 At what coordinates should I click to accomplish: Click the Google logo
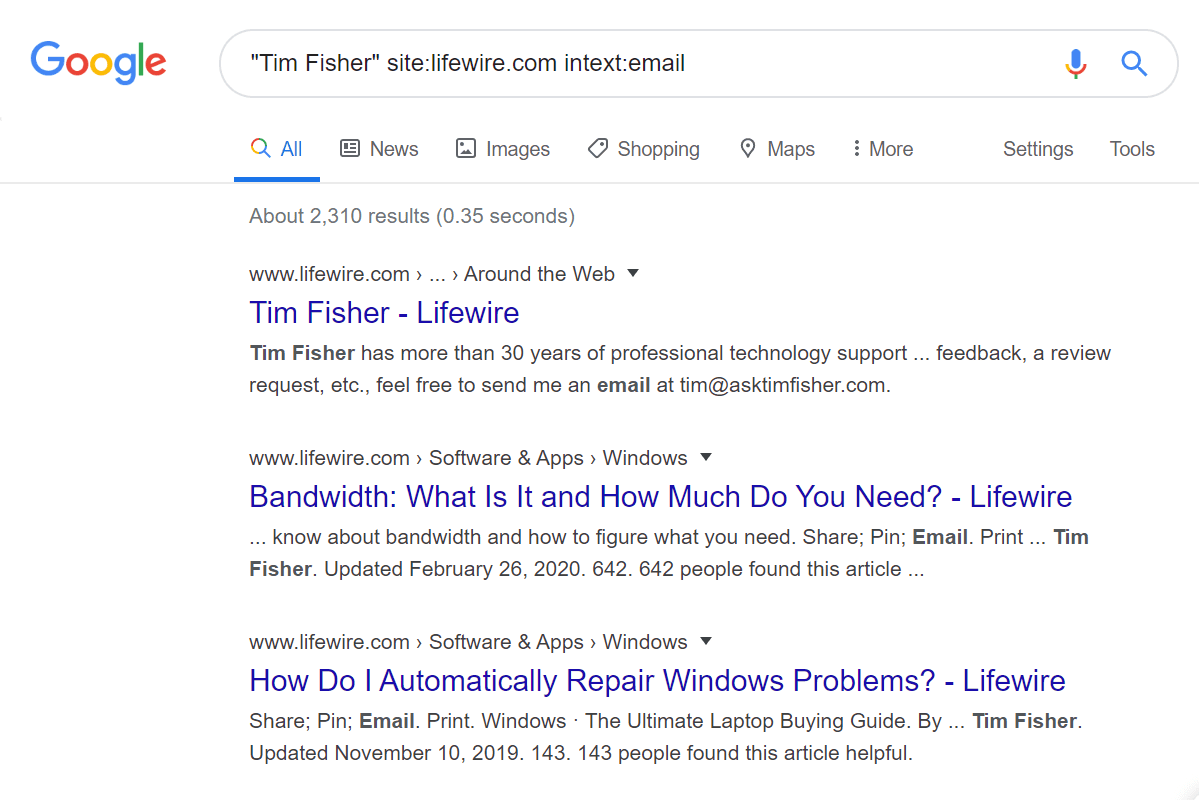pos(98,62)
